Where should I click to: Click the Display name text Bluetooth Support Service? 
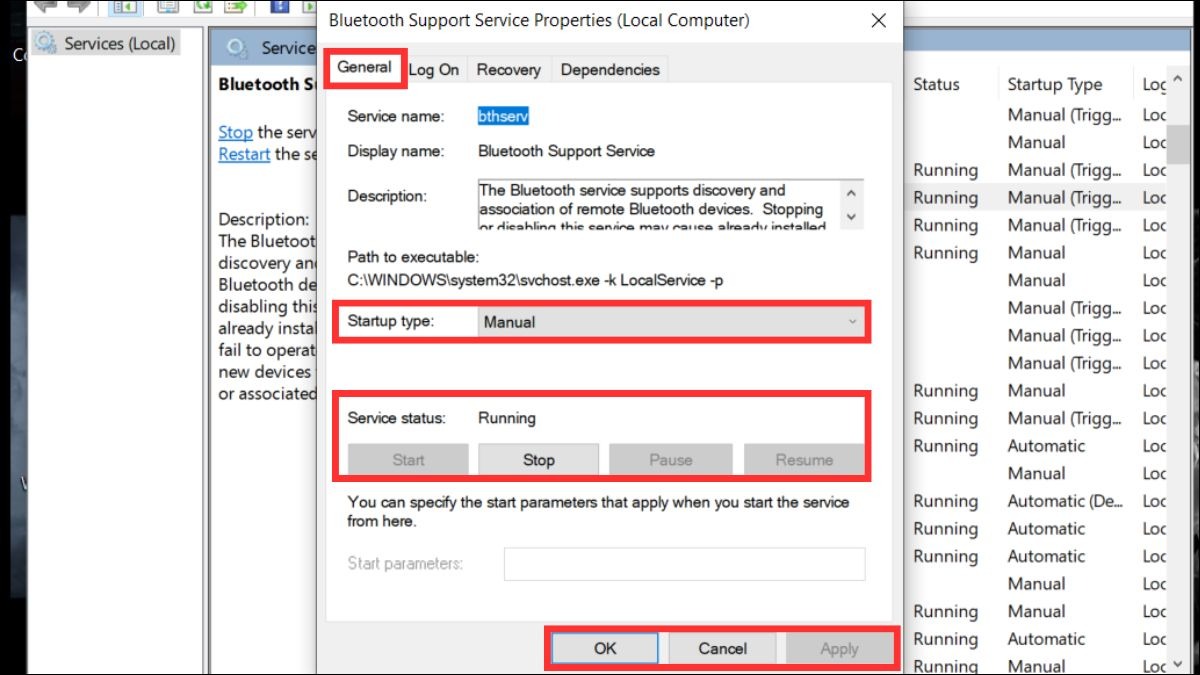[x=566, y=151]
